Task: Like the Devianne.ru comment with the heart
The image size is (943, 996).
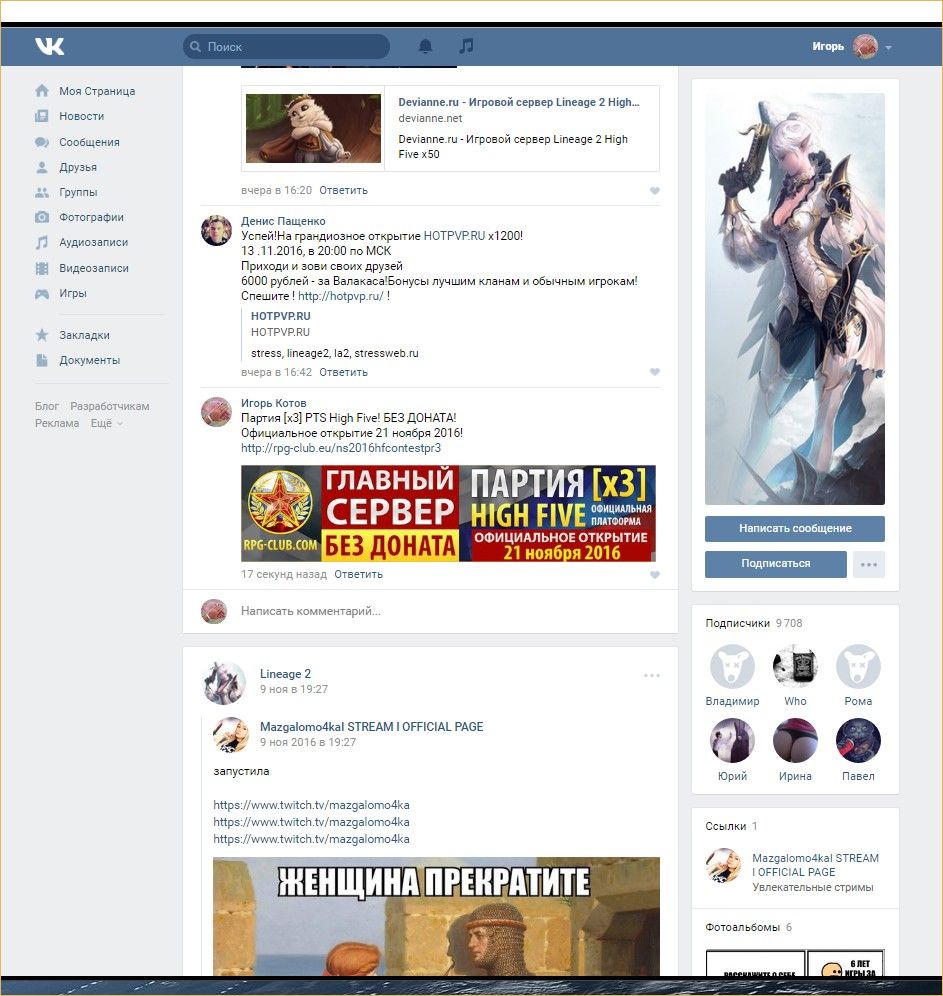Action: point(655,191)
